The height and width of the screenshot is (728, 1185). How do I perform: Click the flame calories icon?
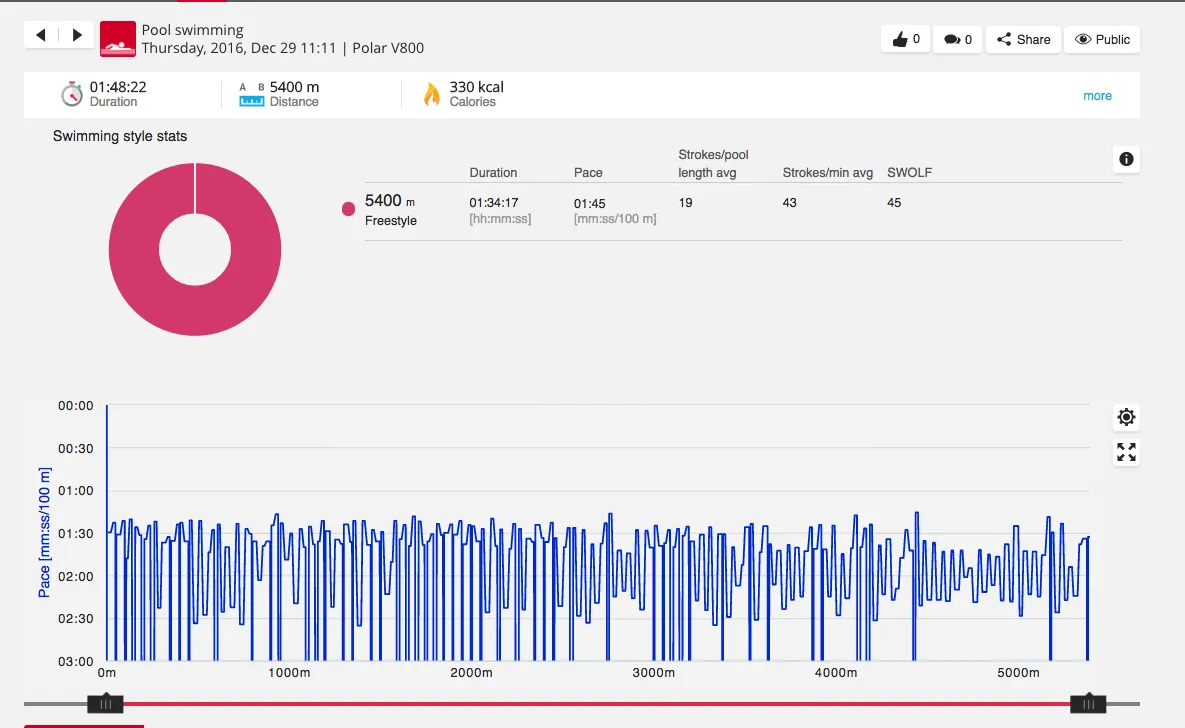(432, 95)
